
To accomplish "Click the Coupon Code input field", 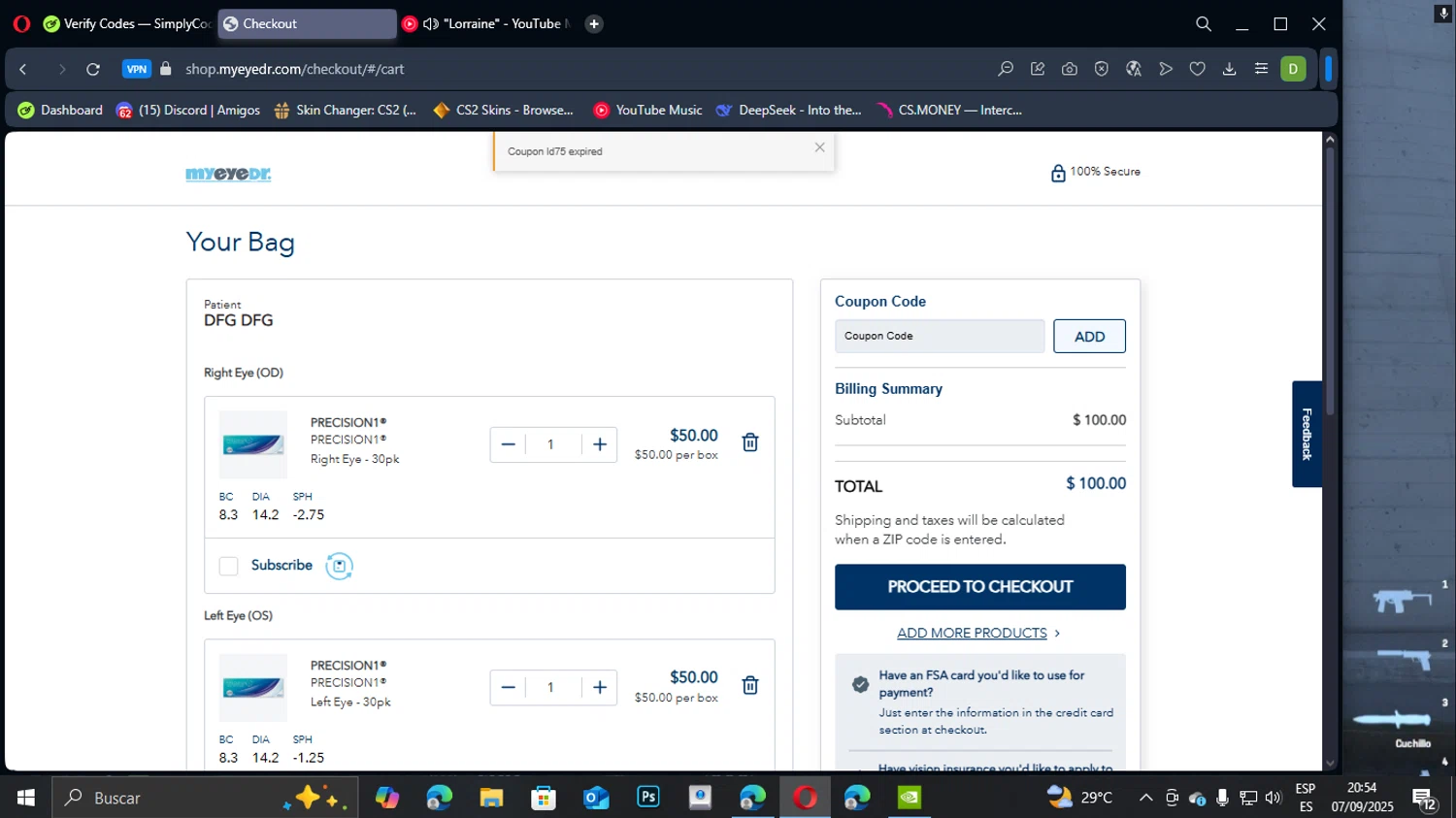I will point(940,336).
